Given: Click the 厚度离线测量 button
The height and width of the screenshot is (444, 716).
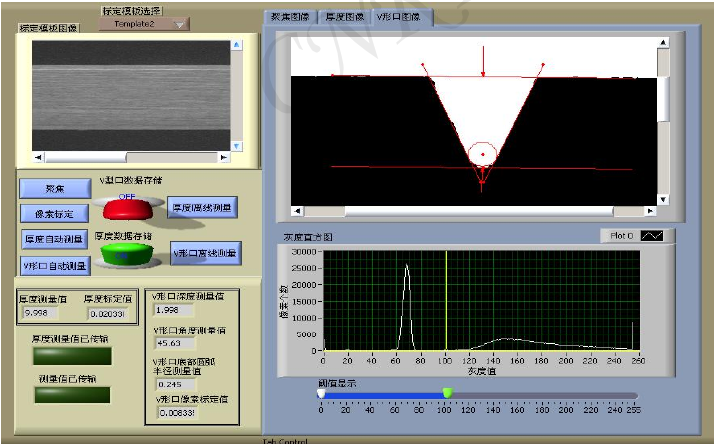Looking at the screenshot, I should pyautogui.click(x=202, y=208).
